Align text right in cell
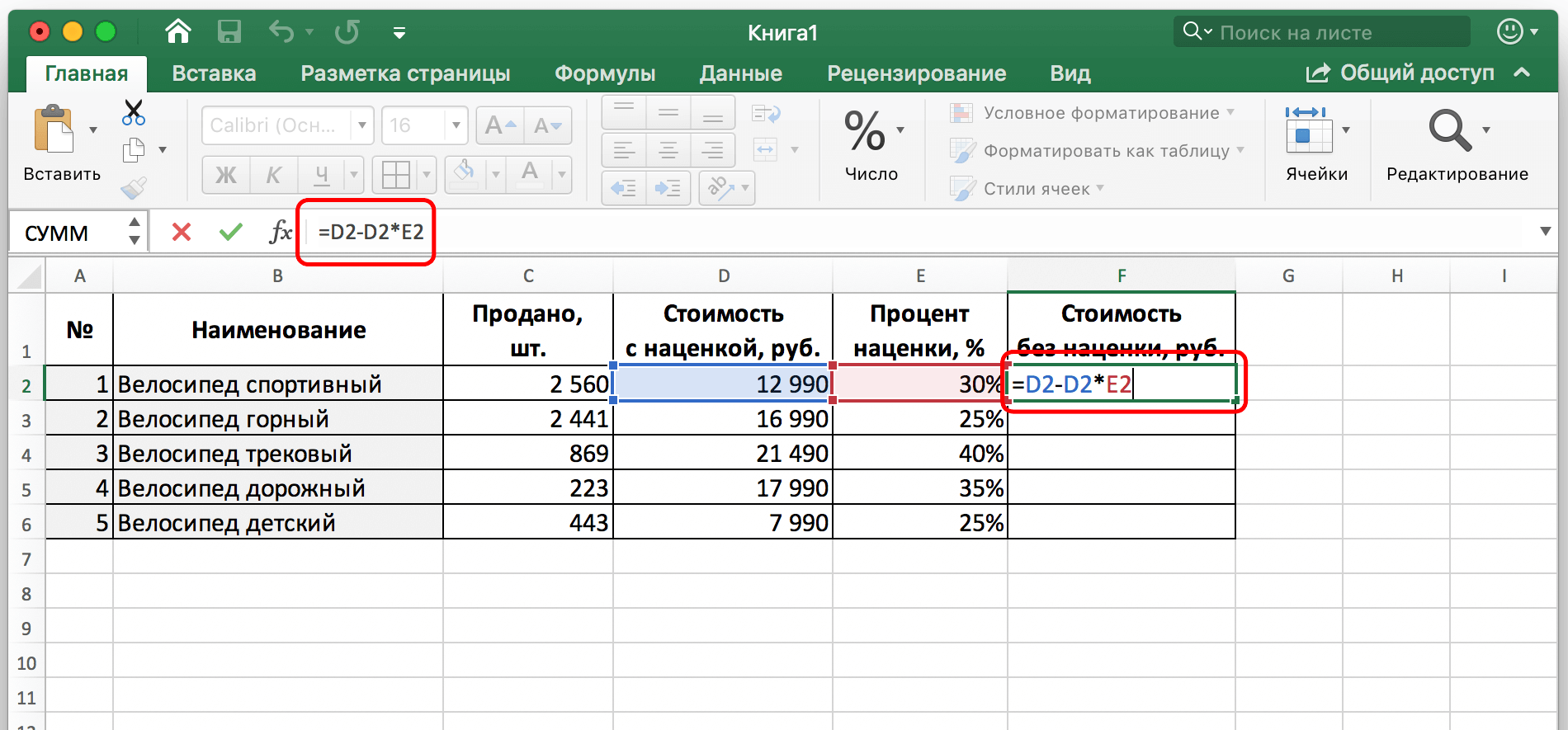Image resolution: width=1568 pixels, height=730 pixels. (x=713, y=150)
